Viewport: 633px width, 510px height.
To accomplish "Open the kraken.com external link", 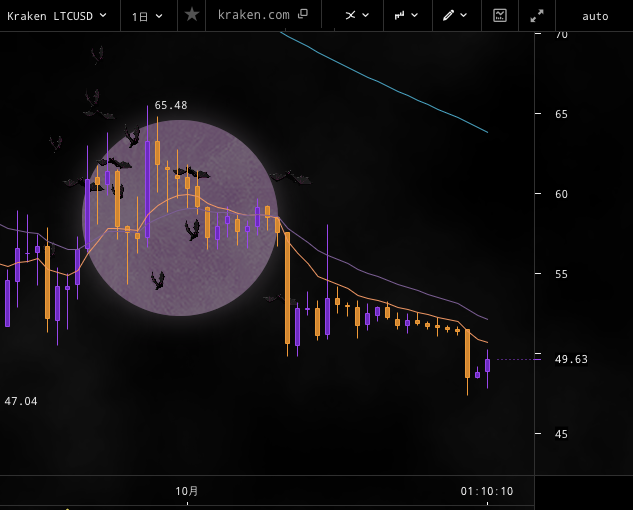I will [262, 15].
